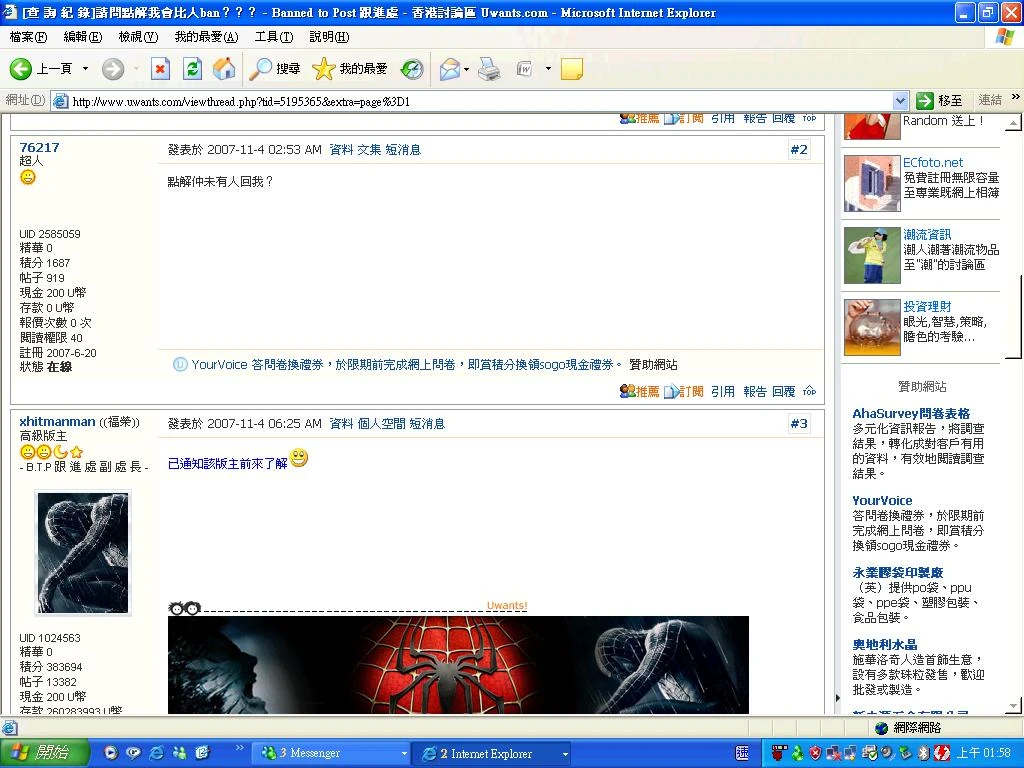Click the language bar input method icon
The image size is (1024, 768).
743,753
